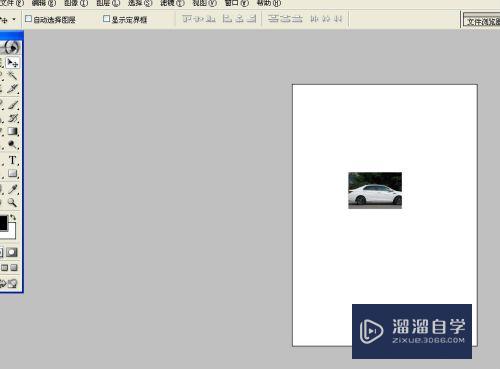Viewport: 500px width, 369px height.
Task: Enable 显示定界框 checkbox
Action: click(106, 19)
